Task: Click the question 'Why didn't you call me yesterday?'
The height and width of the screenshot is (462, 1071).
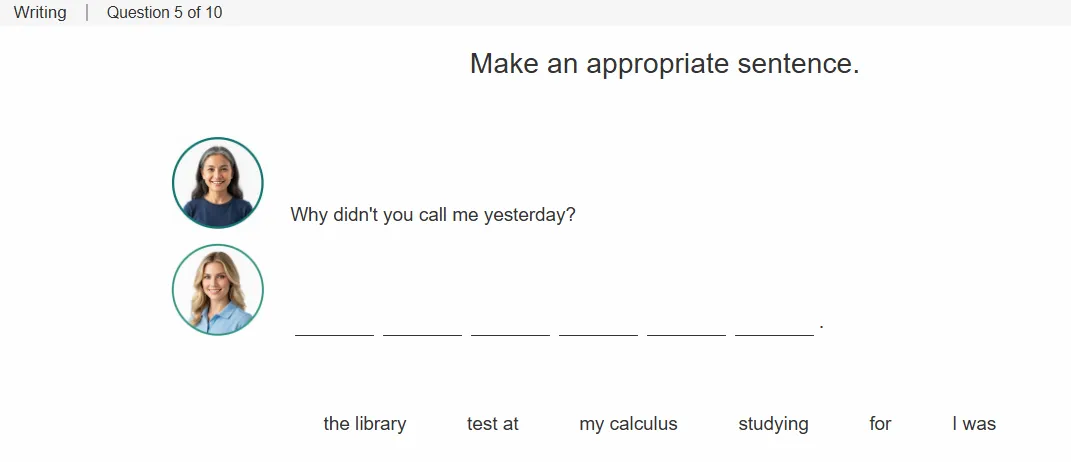Action: (433, 215)
